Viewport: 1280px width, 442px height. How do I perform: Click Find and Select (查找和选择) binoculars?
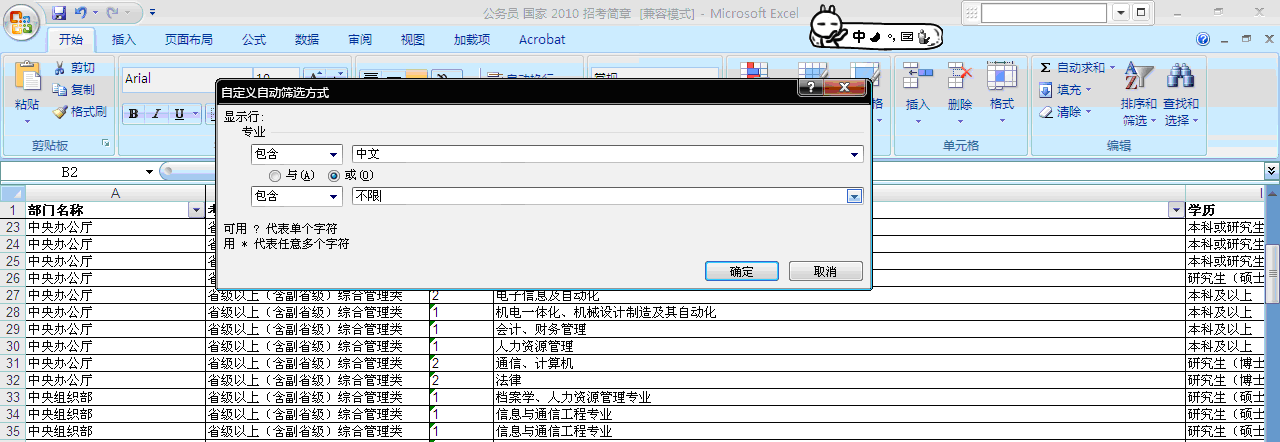coord(1181,94)
